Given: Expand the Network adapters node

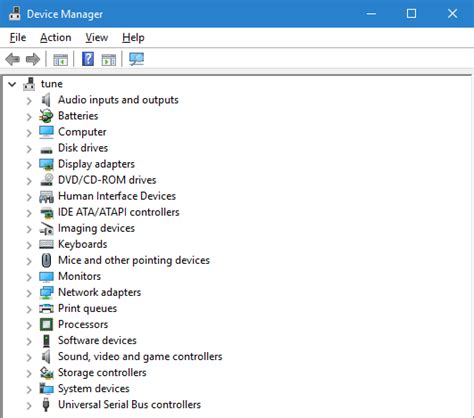Looking at the screenshot, I should 29,293.
